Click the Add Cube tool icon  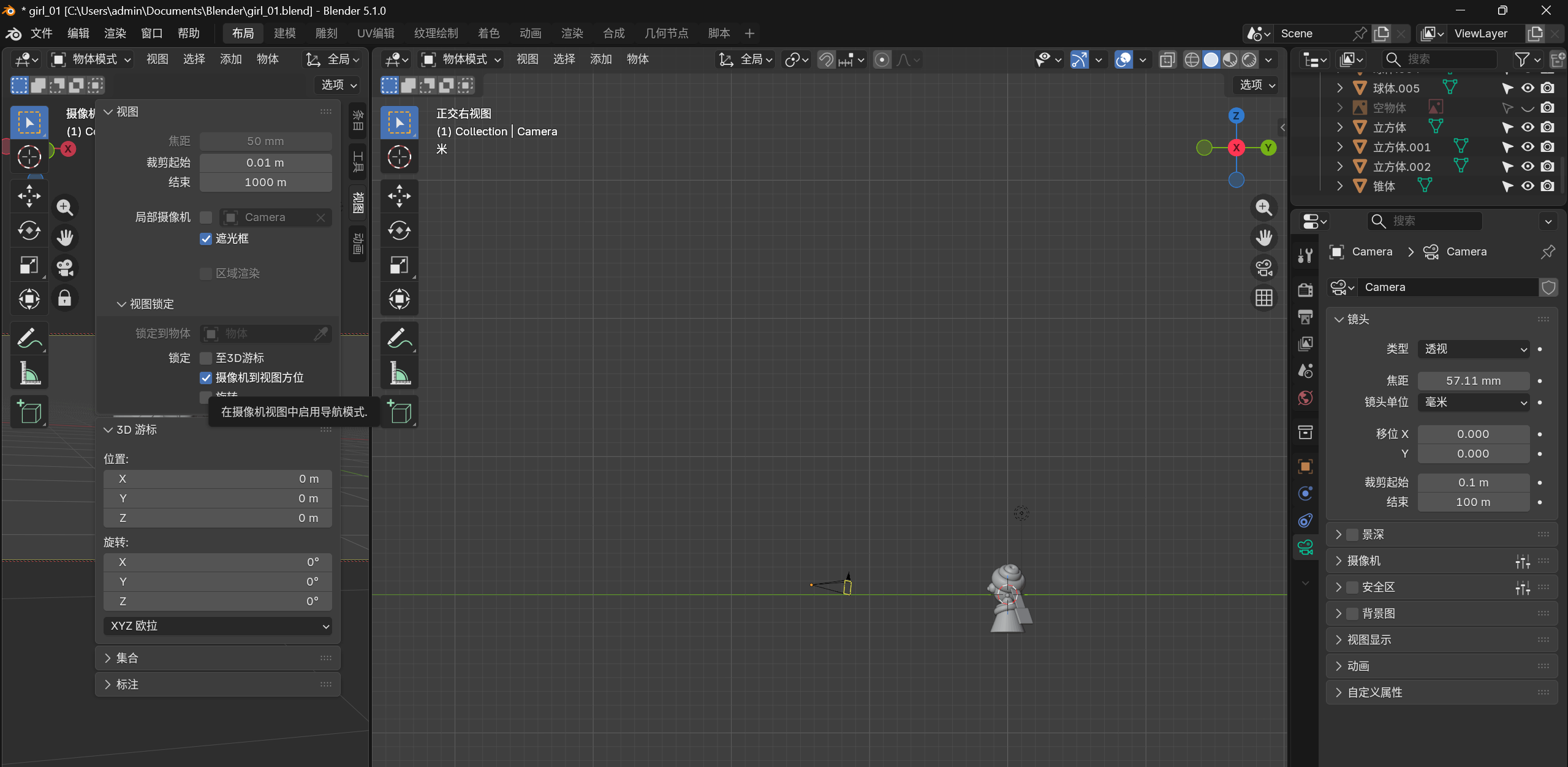(x=399, y=412)
